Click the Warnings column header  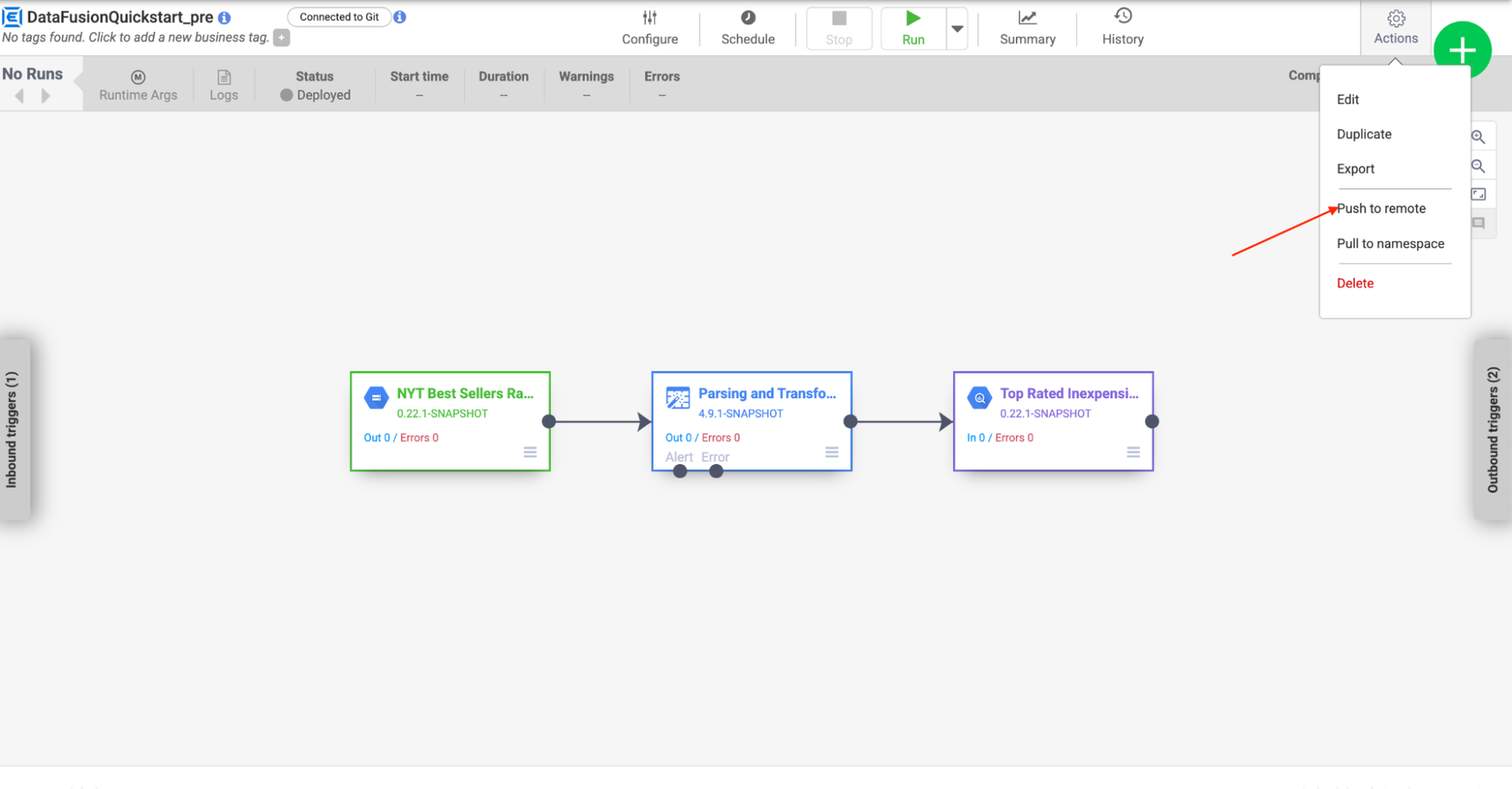(586, 77)
